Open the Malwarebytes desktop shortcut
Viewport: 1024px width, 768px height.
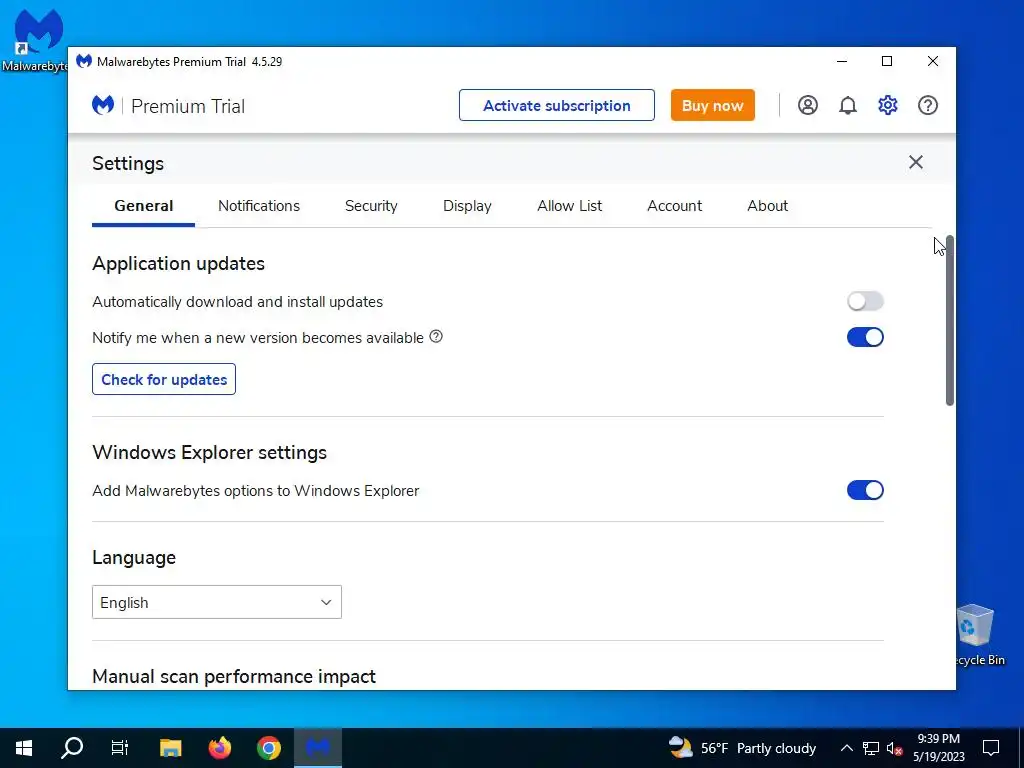point(36,39)
